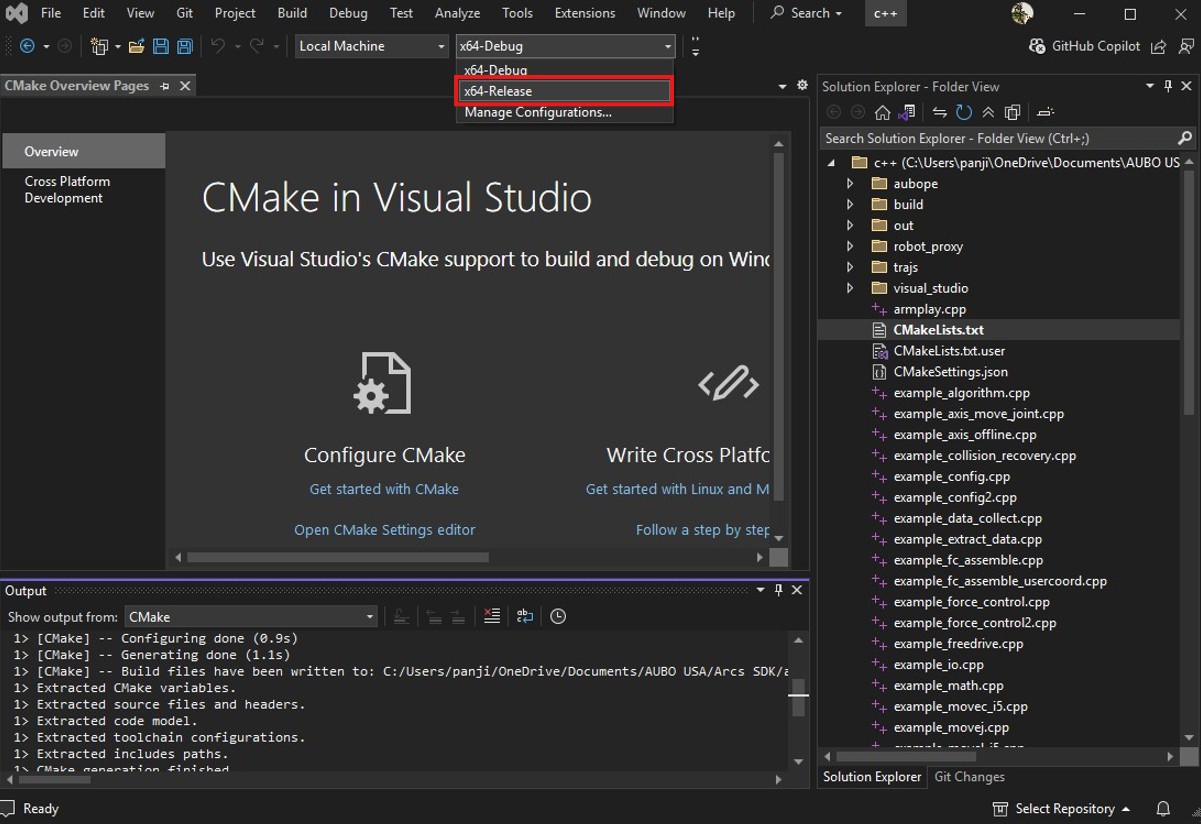Click the Home icon in Solution Explorer
Image resolution: width=1201 pixels, height=824 pixels.
(x=882, y=112)
